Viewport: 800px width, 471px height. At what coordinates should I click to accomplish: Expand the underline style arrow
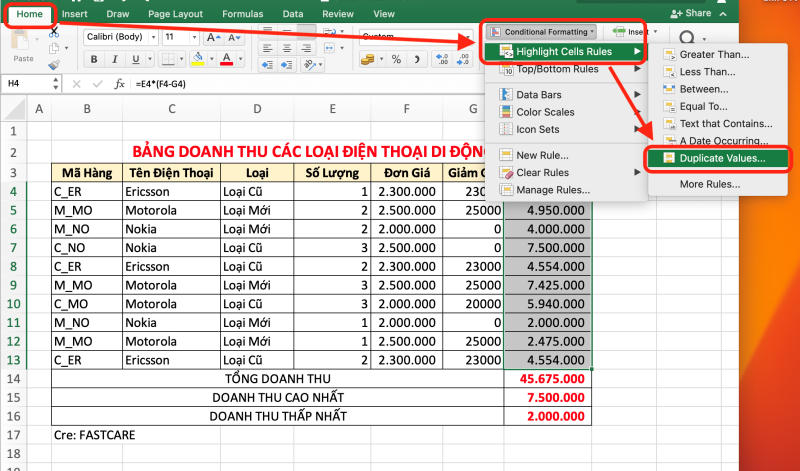pyautogui.click(x=149, y=59)
